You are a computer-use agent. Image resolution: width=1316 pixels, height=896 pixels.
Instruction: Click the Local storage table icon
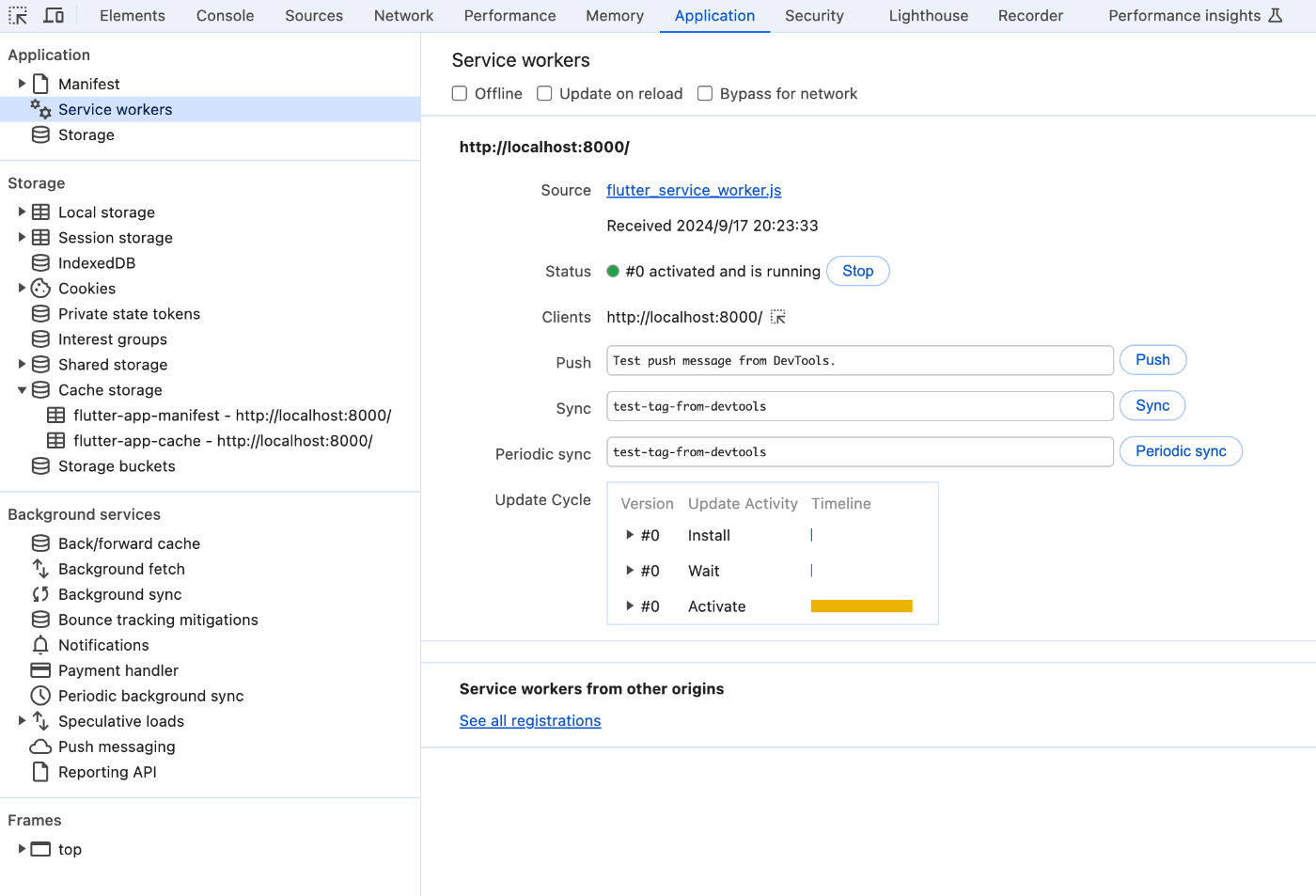click(40, 212)
